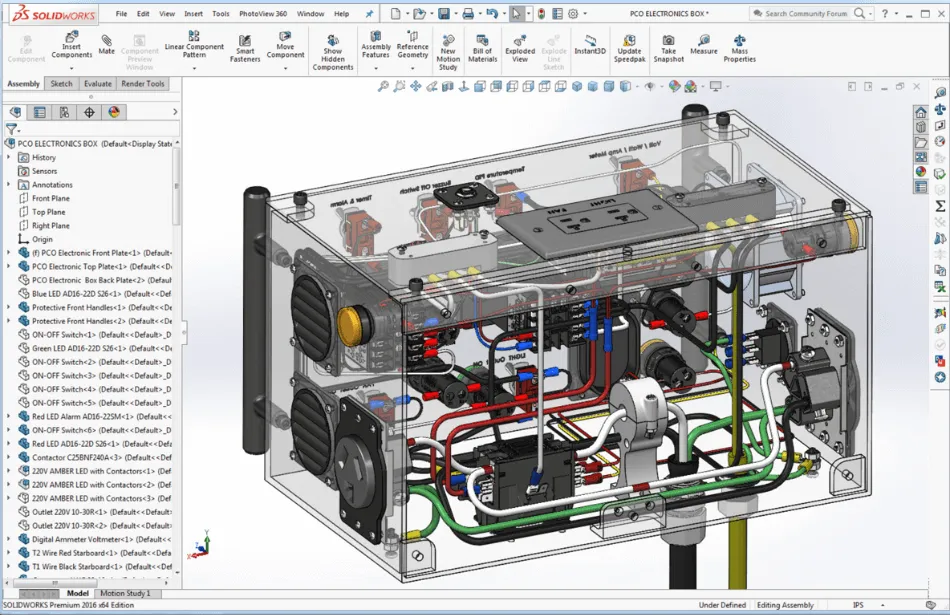This screenshot has width=950, height=615.
Task: Toggle Instant3D
Action: coord(590,44)
